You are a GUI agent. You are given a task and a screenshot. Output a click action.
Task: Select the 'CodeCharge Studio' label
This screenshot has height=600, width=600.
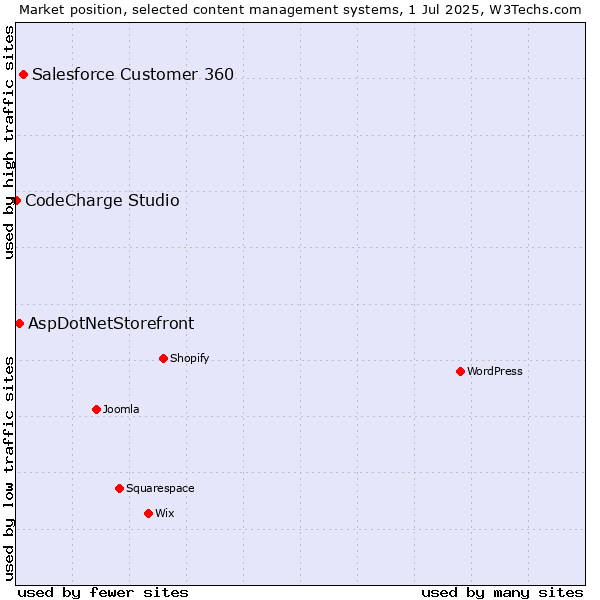tap(102, 201)
